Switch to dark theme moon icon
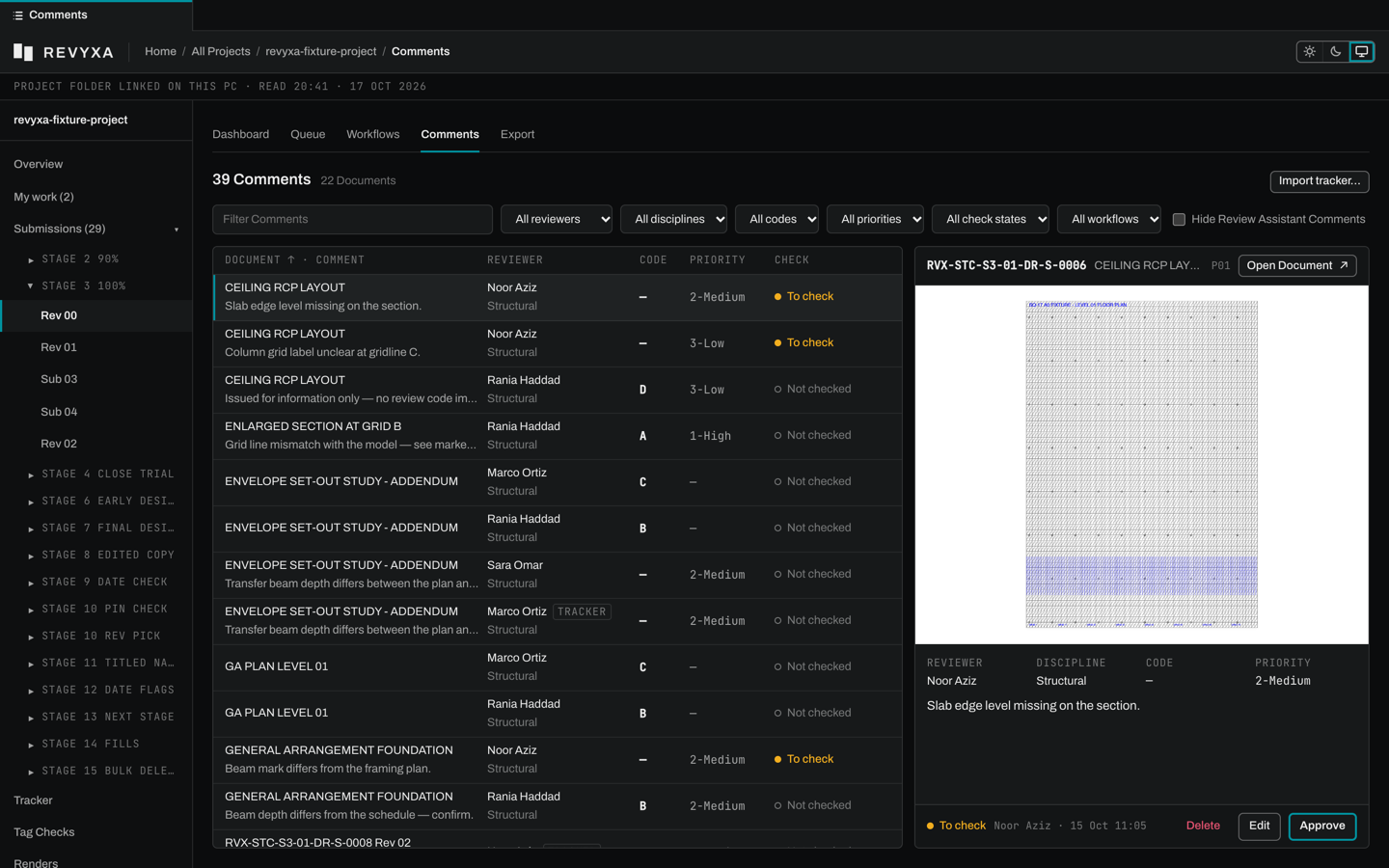Screen dimensions: 1389x868 tap(1336, 52)
